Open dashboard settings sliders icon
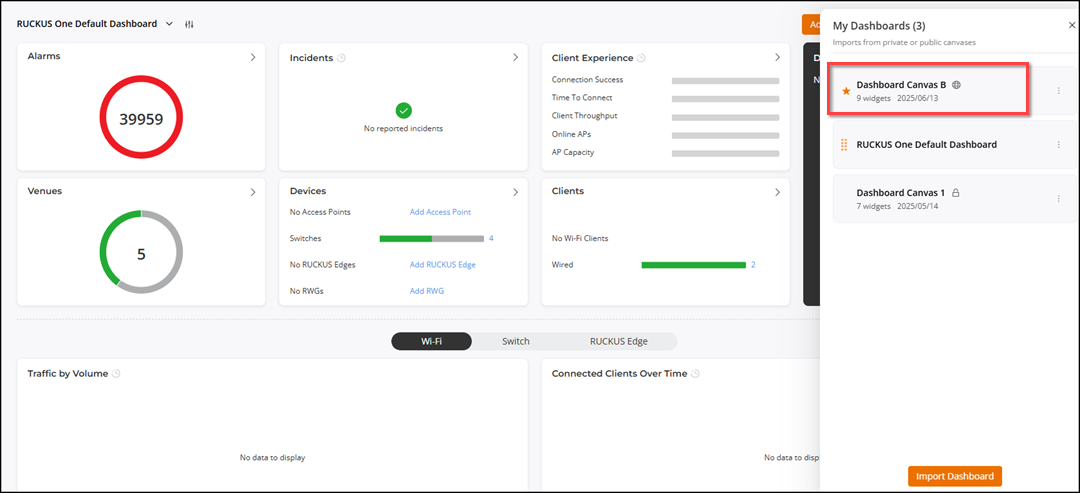1080x493 pixels. point(189,24)
